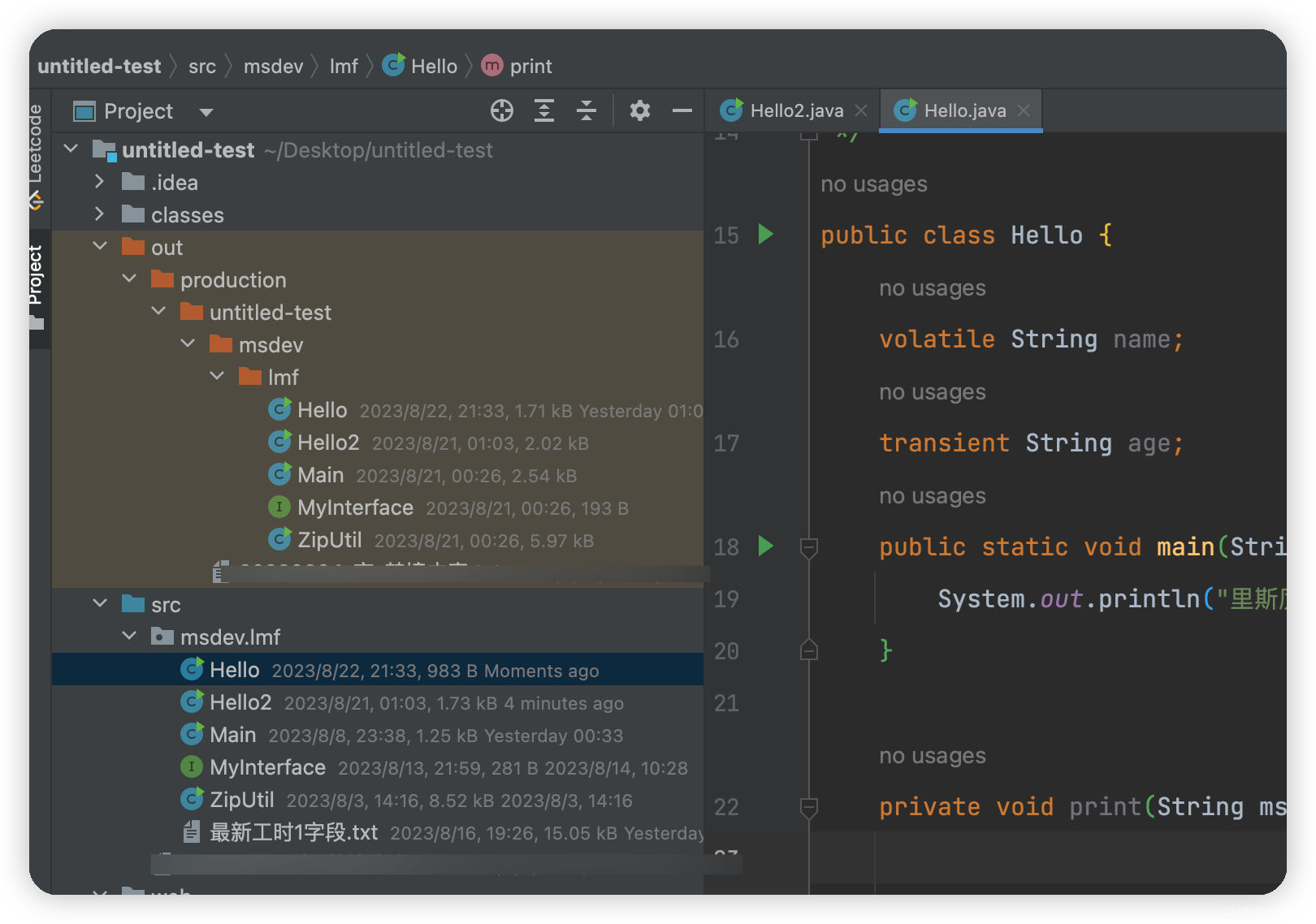Close the Hello2.java tab
The image size is (1316, 924).
point(861,110)
